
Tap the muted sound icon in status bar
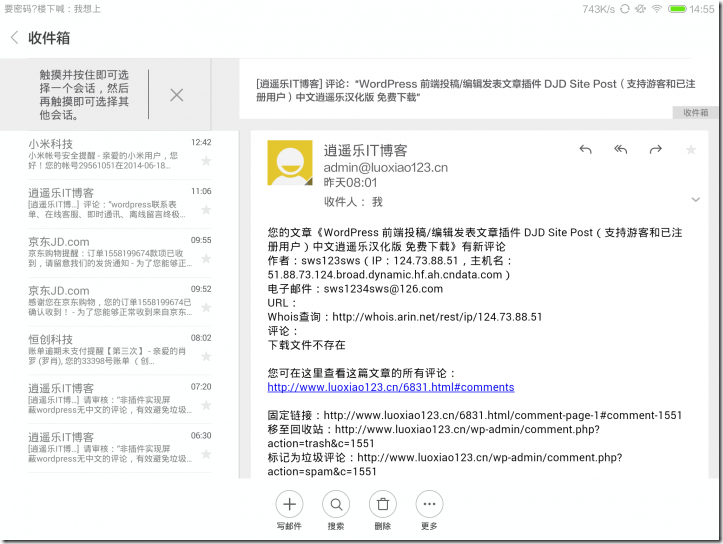click(640, 9)
